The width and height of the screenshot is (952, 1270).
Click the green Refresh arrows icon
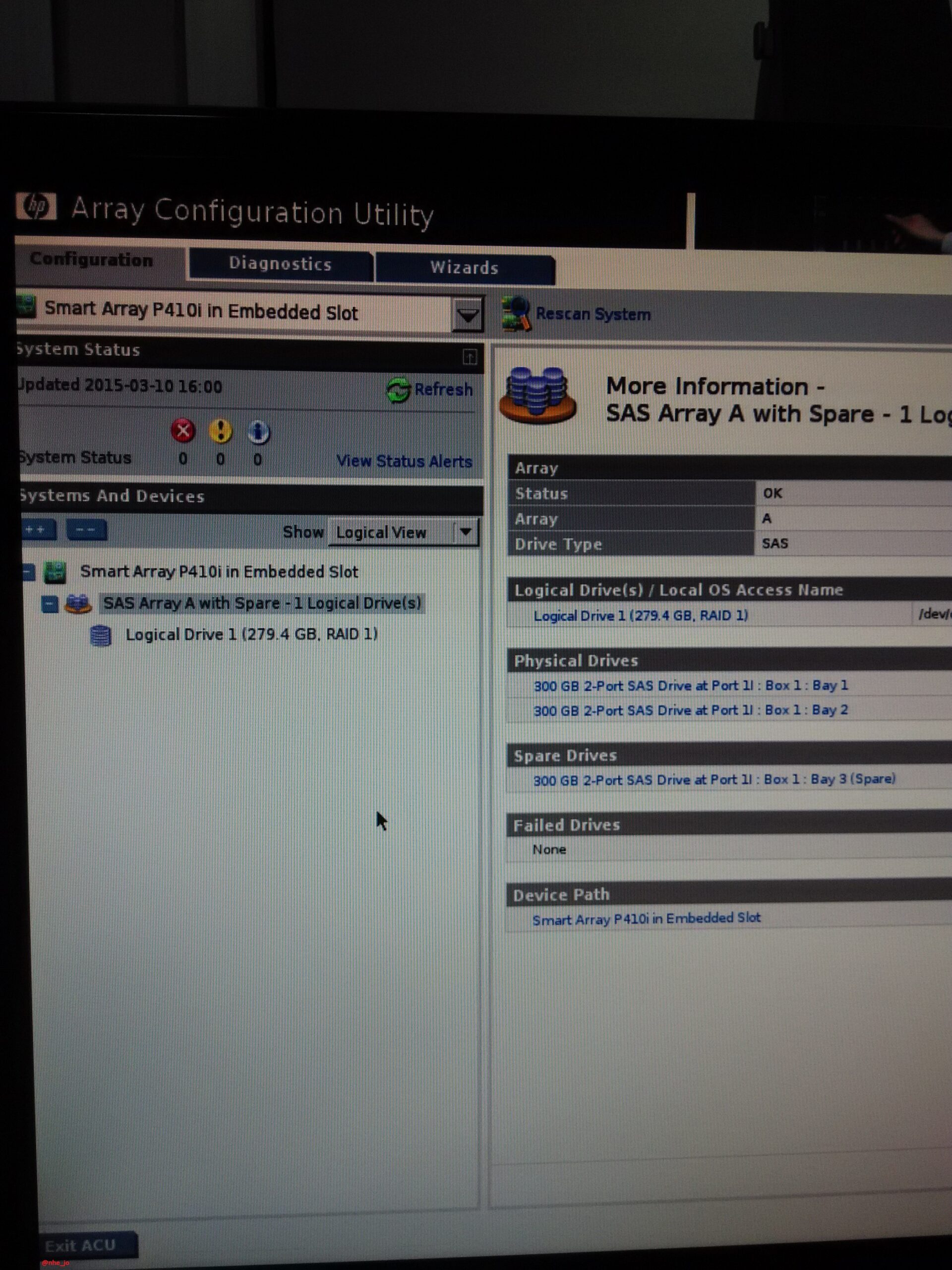point(398,390)
